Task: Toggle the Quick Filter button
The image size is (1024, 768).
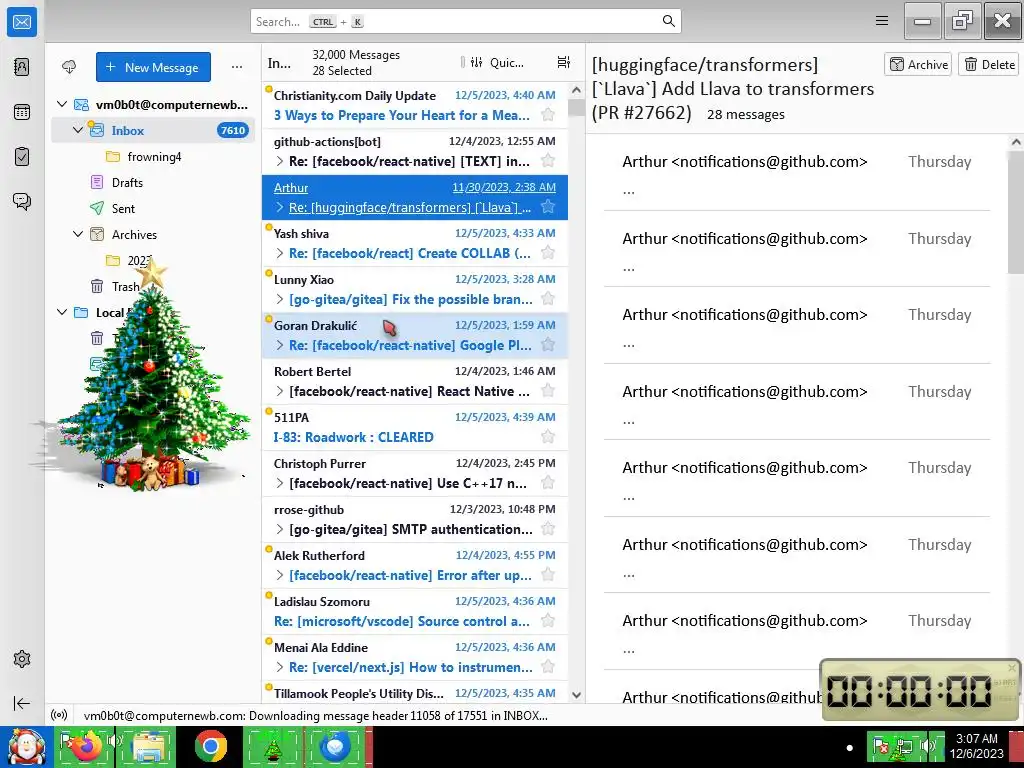Action: click(496, 63)
